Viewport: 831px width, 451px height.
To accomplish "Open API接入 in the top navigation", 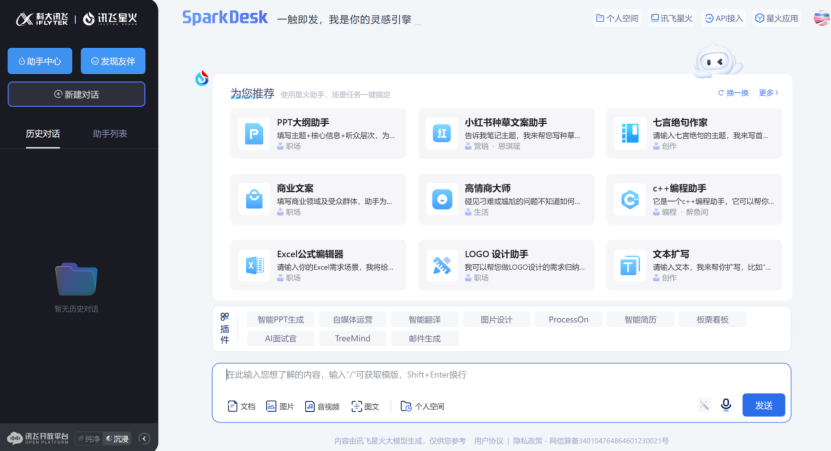I will (724, 18).
